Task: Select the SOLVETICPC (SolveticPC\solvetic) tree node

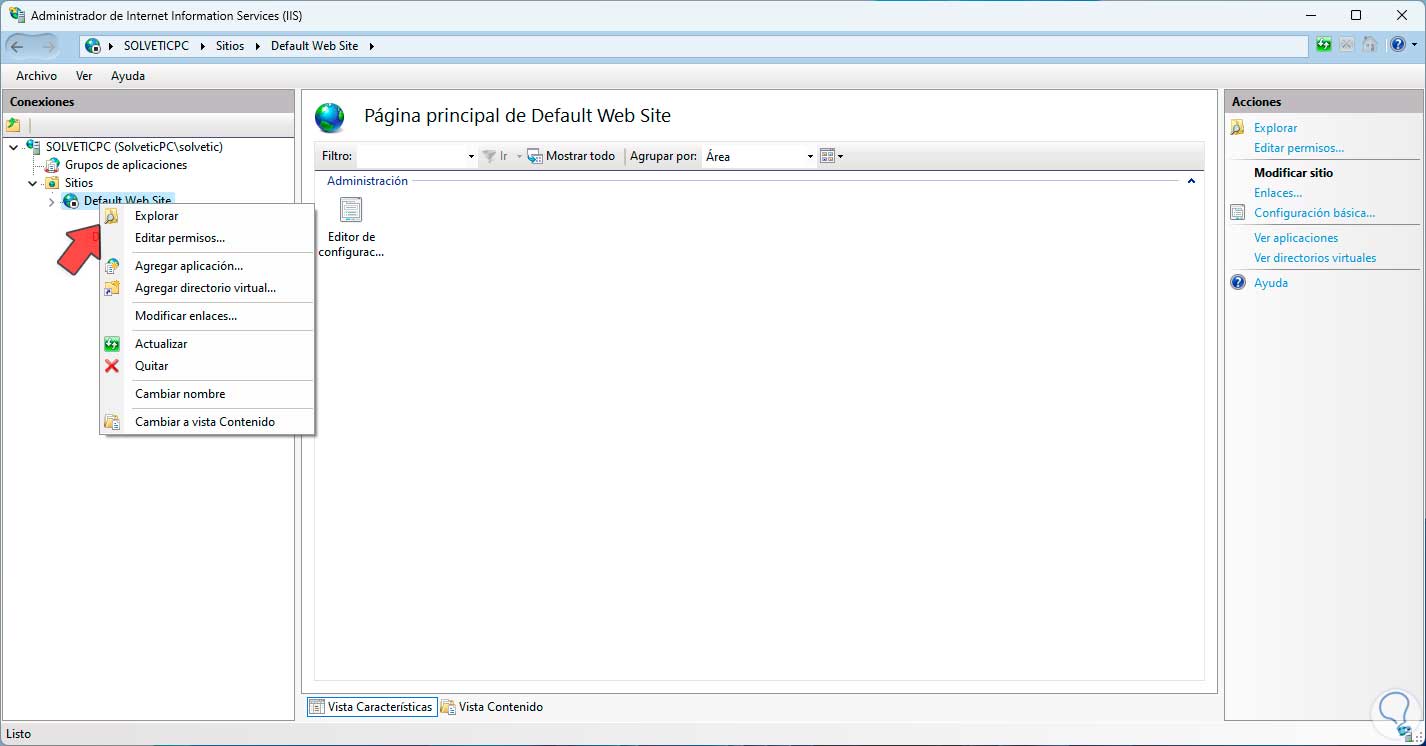Action: 134,147
